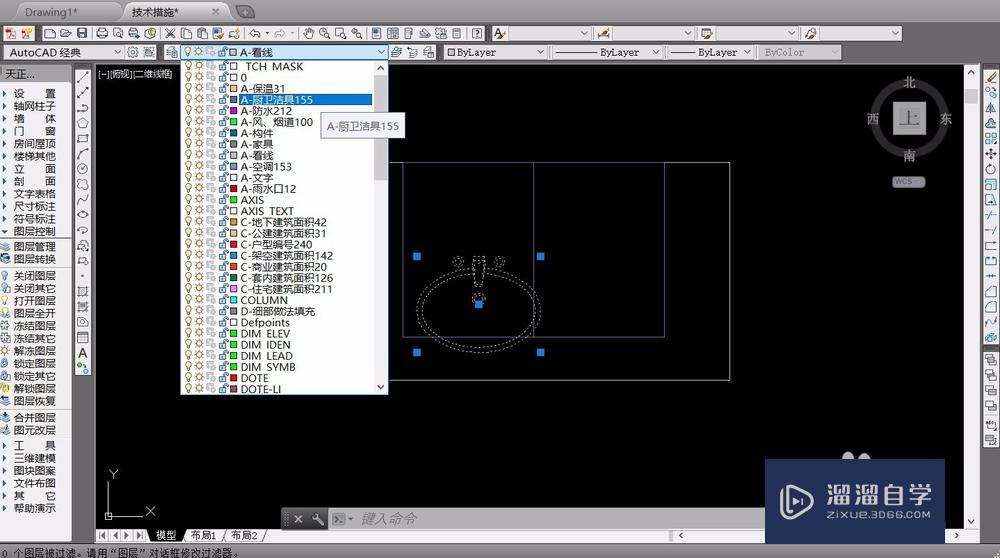Click the Plot printer icon
The width and height of the screenshot is (1000, 558).
coord(102,33)
